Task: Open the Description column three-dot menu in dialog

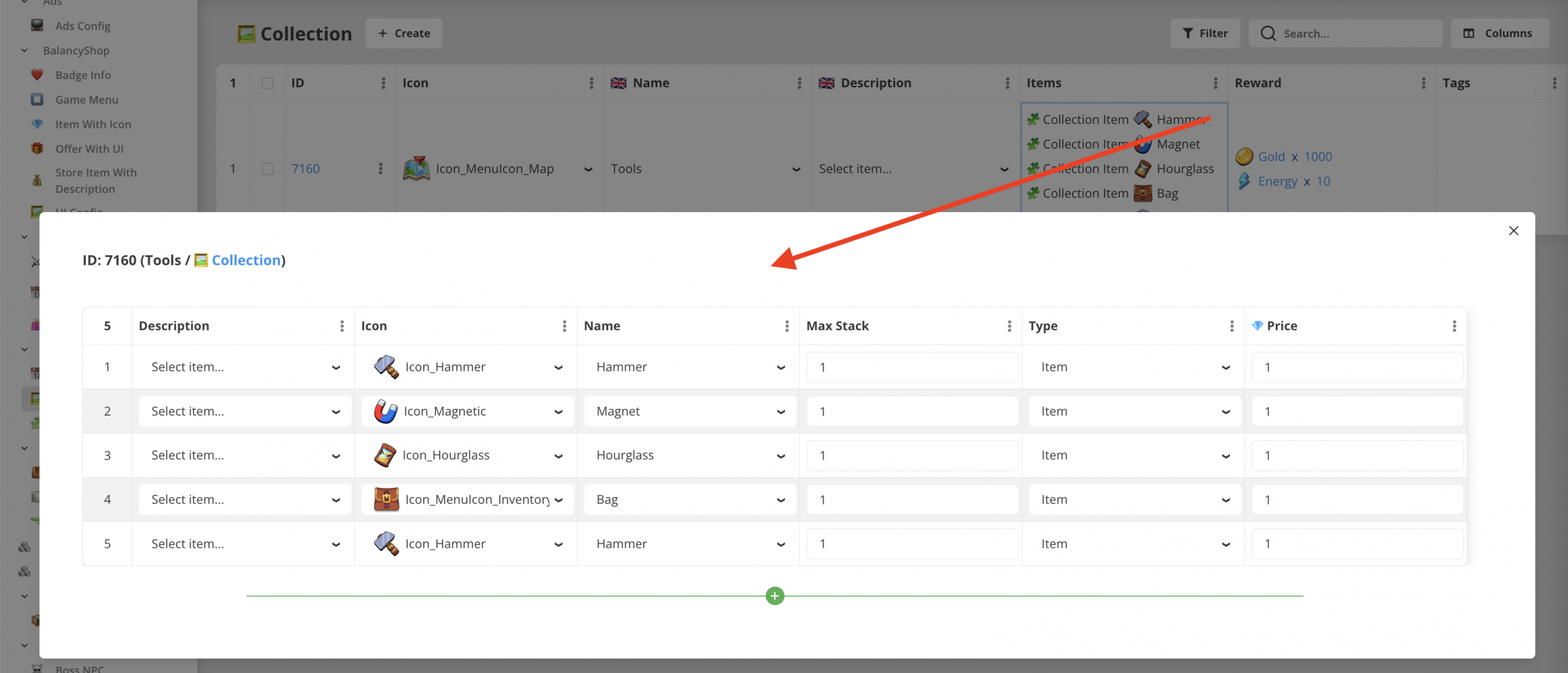Action: click(342, 326)
